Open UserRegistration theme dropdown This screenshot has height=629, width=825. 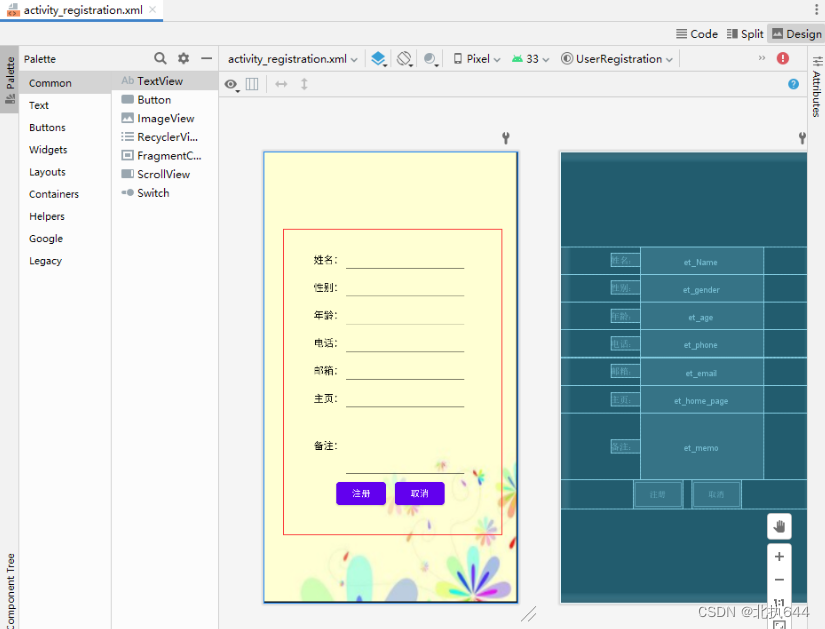(x=617, y=59)
